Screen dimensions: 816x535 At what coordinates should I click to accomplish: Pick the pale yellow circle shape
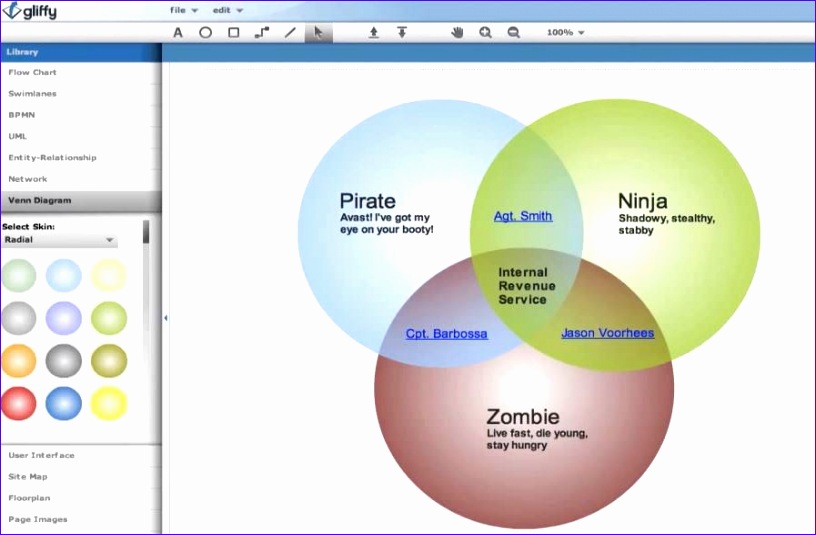coord(109,275)
